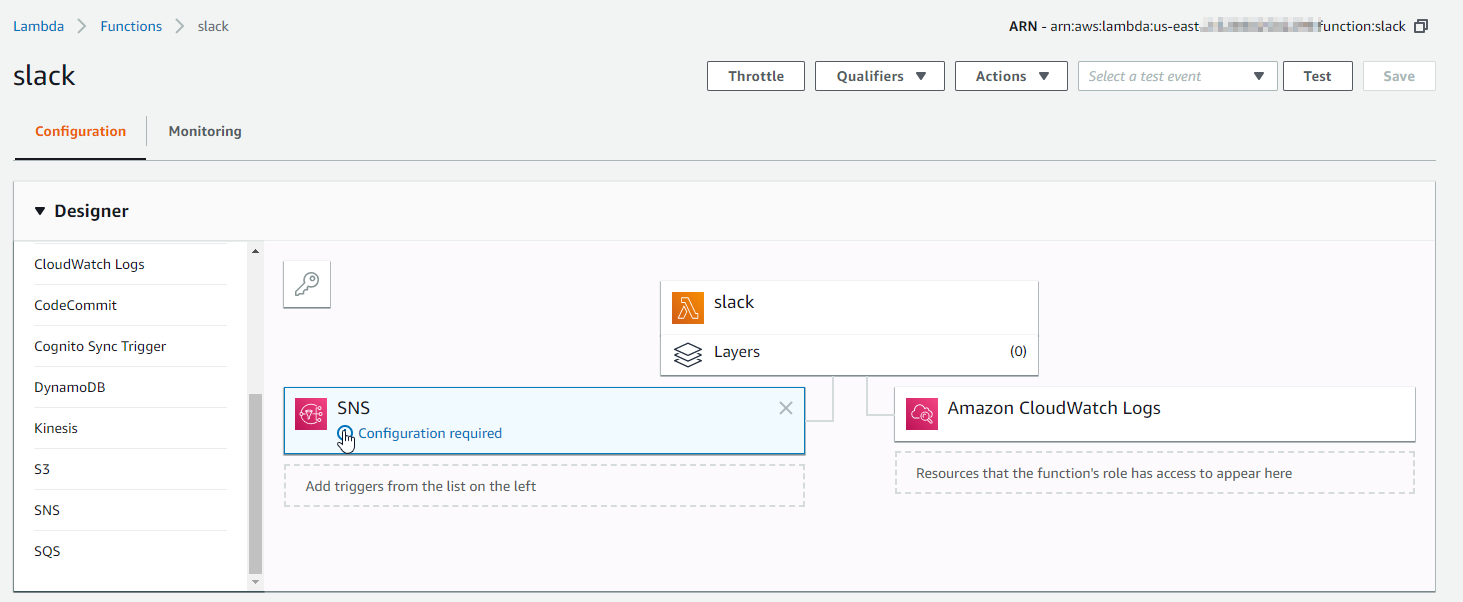Click the key permissions icon

pyautogui.click(x=307, y=285)
